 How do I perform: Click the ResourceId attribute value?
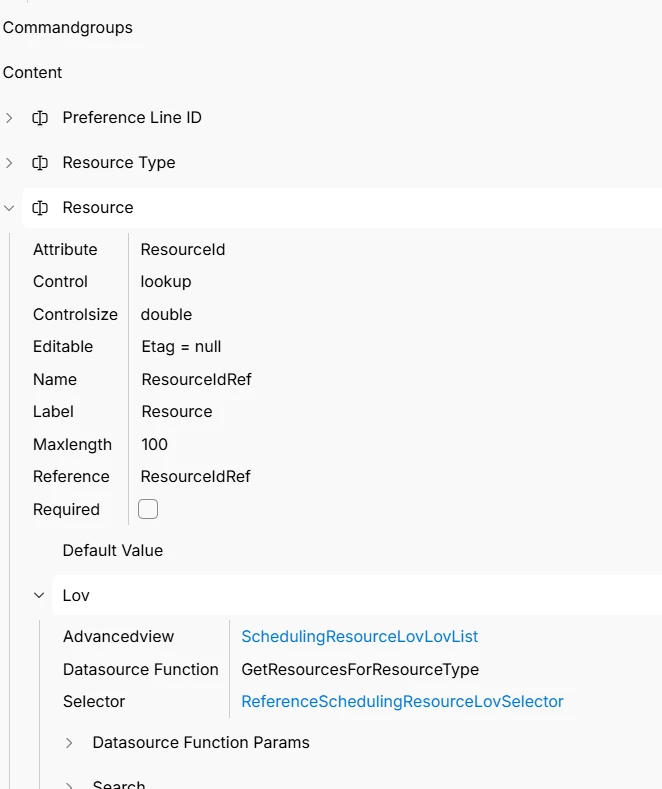click(x=183, y=250)
